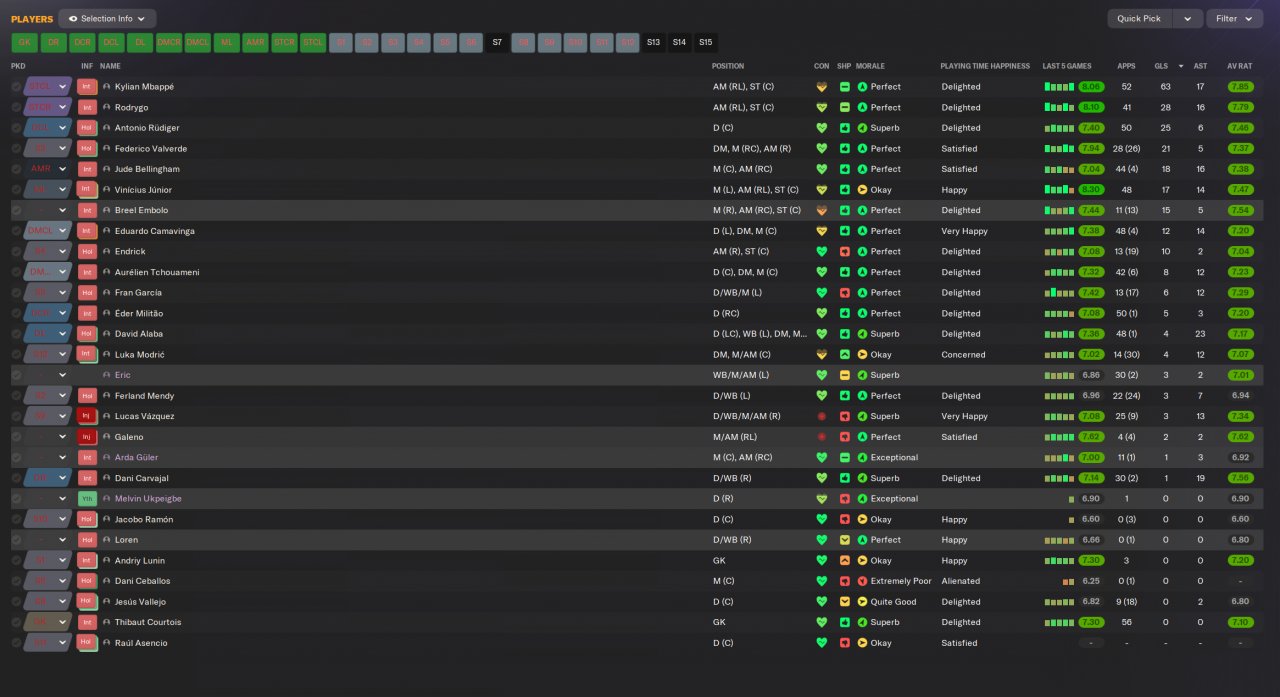Click Vinícius Júnior's Okay morale icon
This screenshot has height=697, width=1280.
(x=862, y=190)
